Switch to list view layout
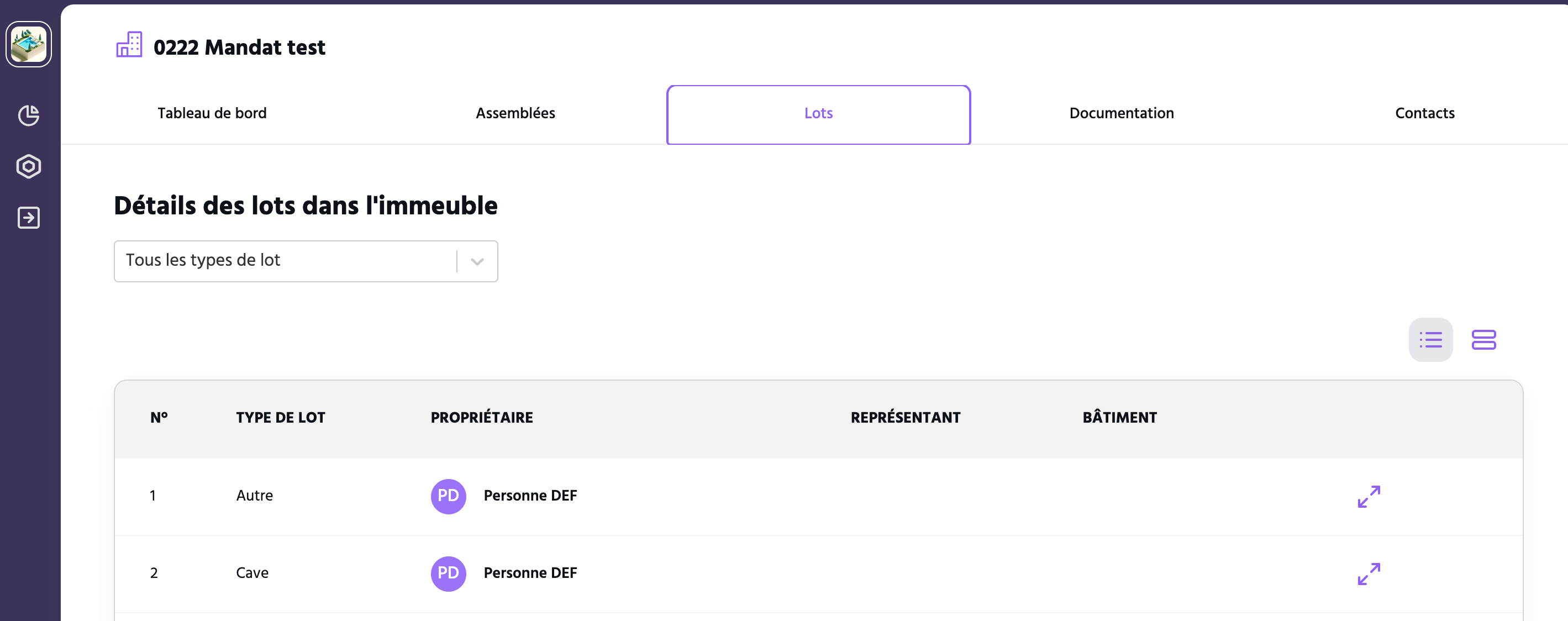The image size is (1568, 621). pos(1430,340)
